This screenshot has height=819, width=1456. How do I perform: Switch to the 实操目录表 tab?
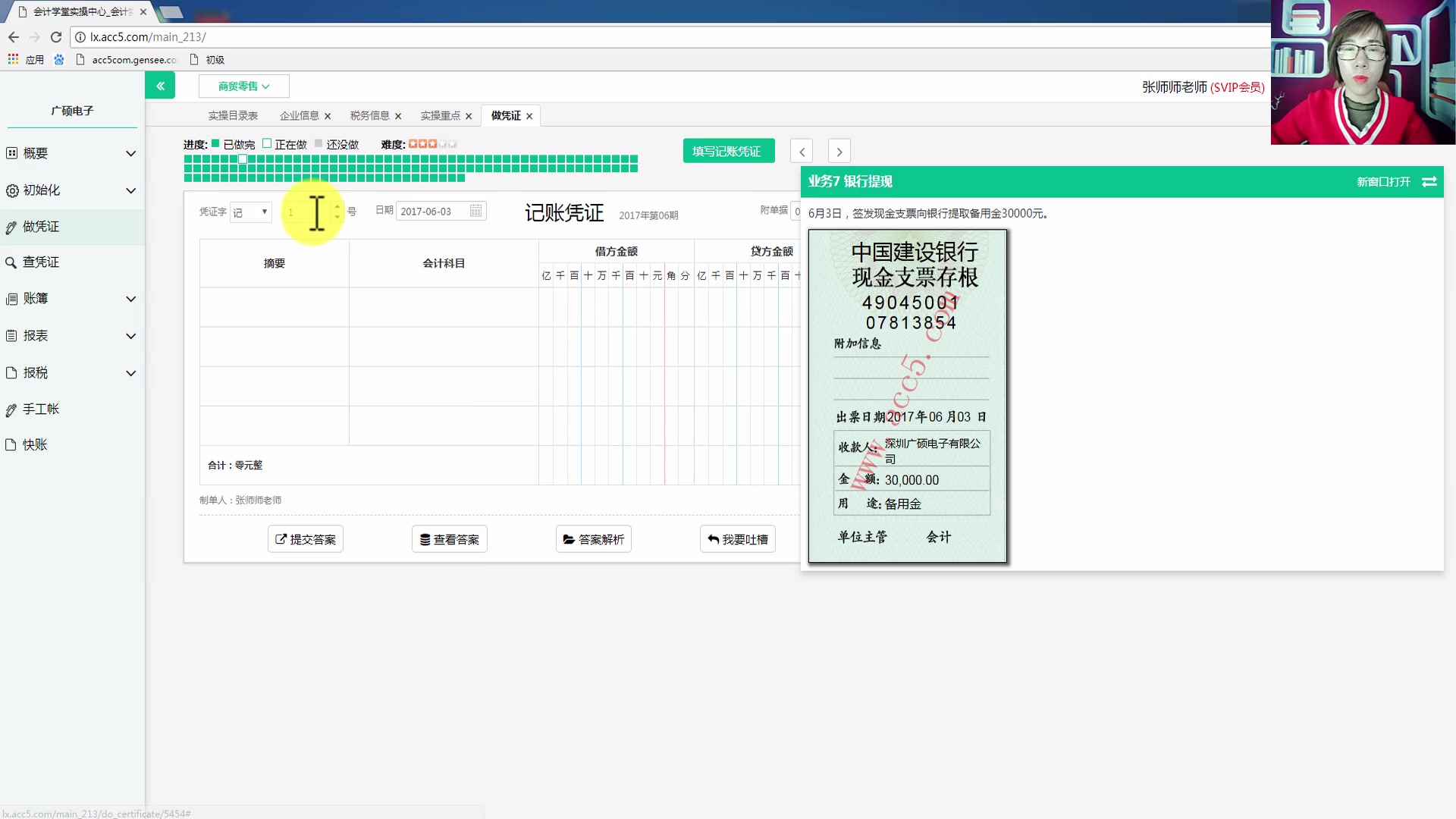click(x=233, y=116)
